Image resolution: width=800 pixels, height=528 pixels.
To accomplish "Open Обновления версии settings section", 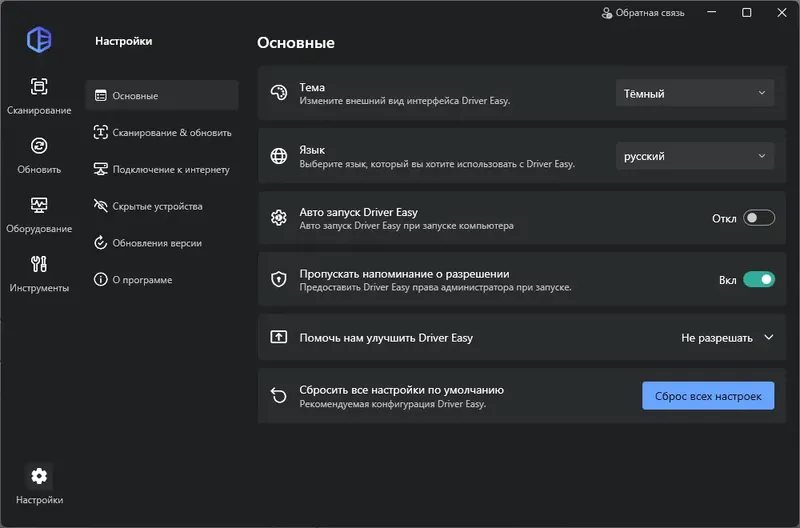I will click(157, 243).
